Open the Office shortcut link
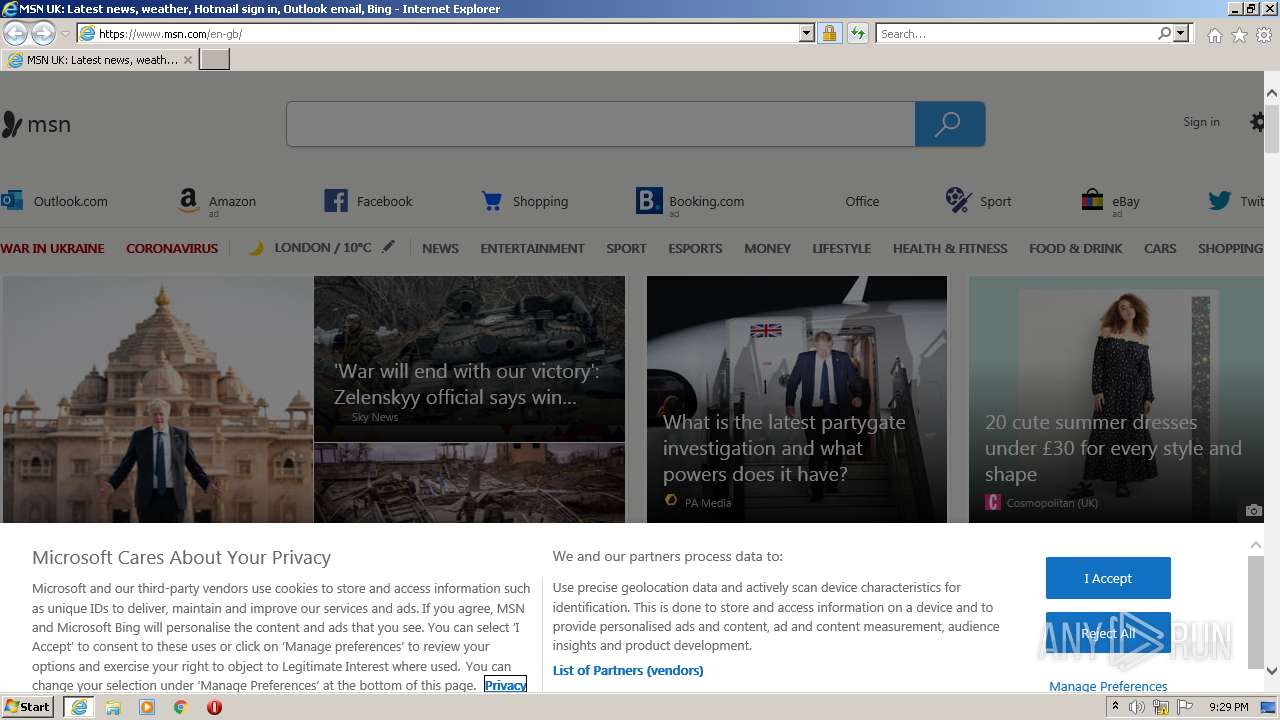 (x=862, y=201)
